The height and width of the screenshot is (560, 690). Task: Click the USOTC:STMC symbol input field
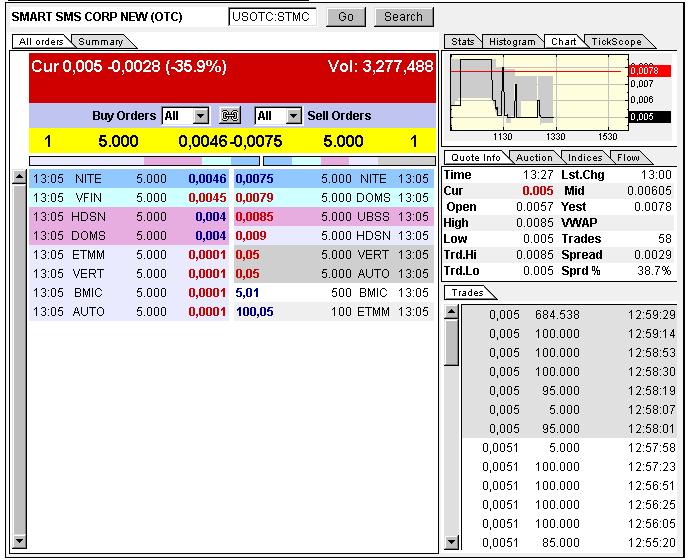(272, 17)
